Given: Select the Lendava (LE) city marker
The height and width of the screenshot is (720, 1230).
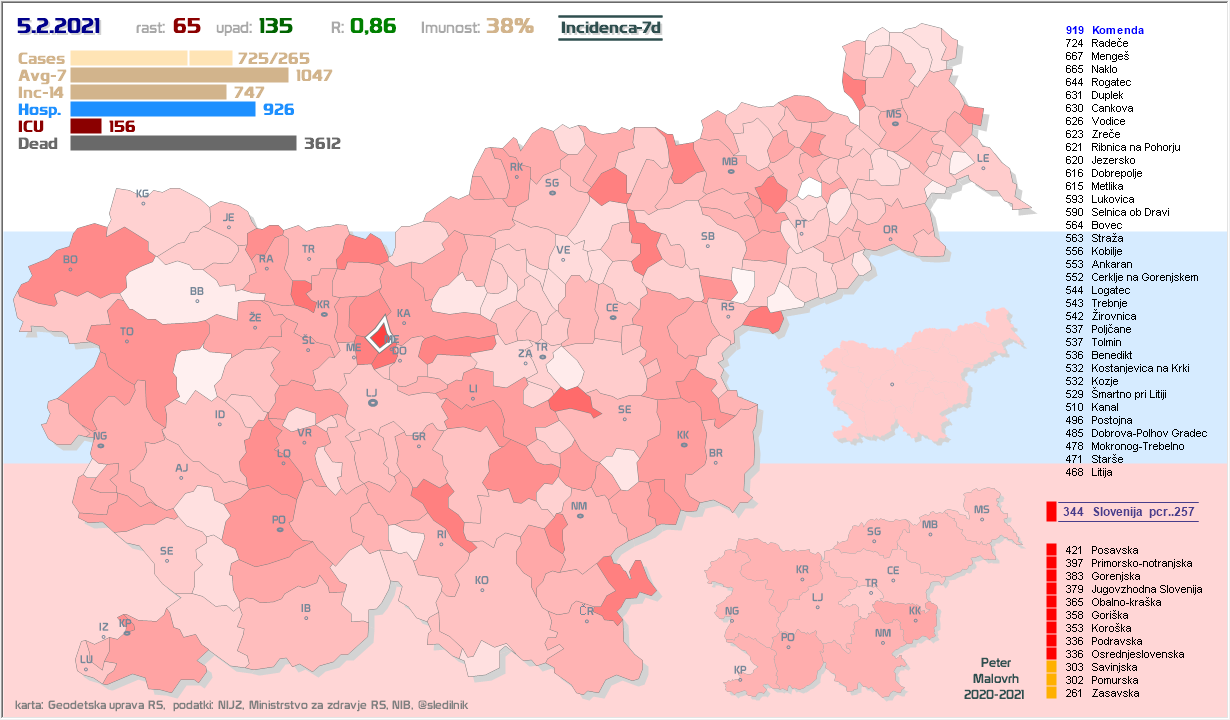Looking at the screenshot, I should (x=982, y=167).
